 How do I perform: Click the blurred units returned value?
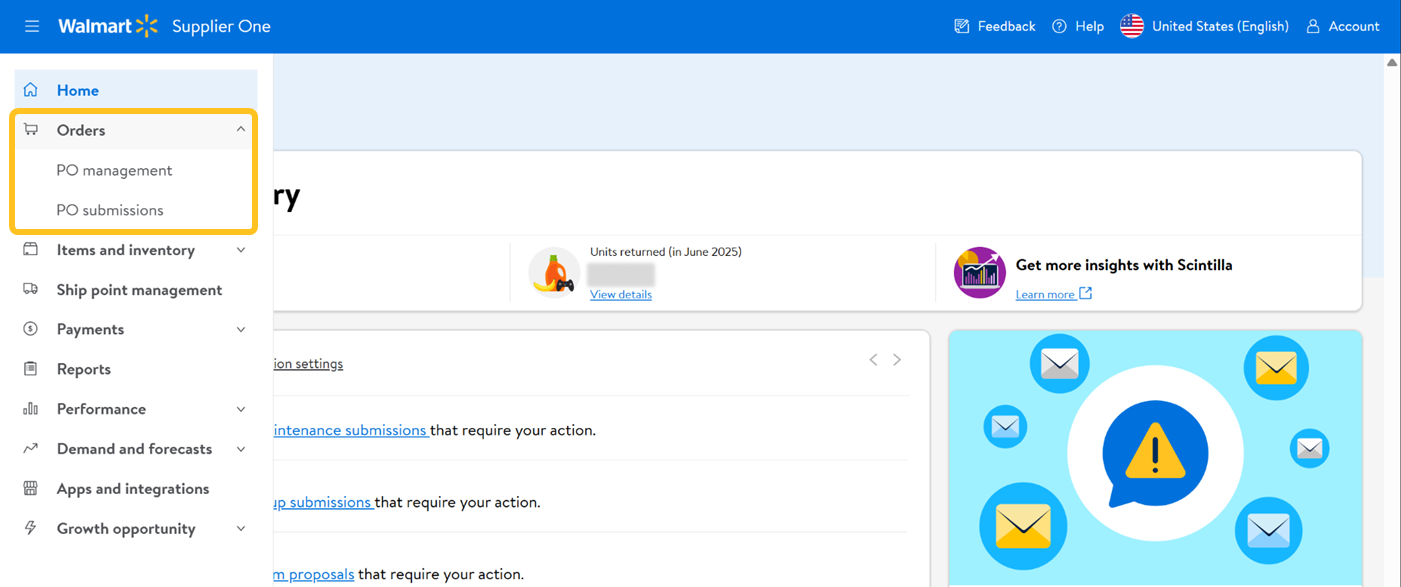click(x=621, y=274)
